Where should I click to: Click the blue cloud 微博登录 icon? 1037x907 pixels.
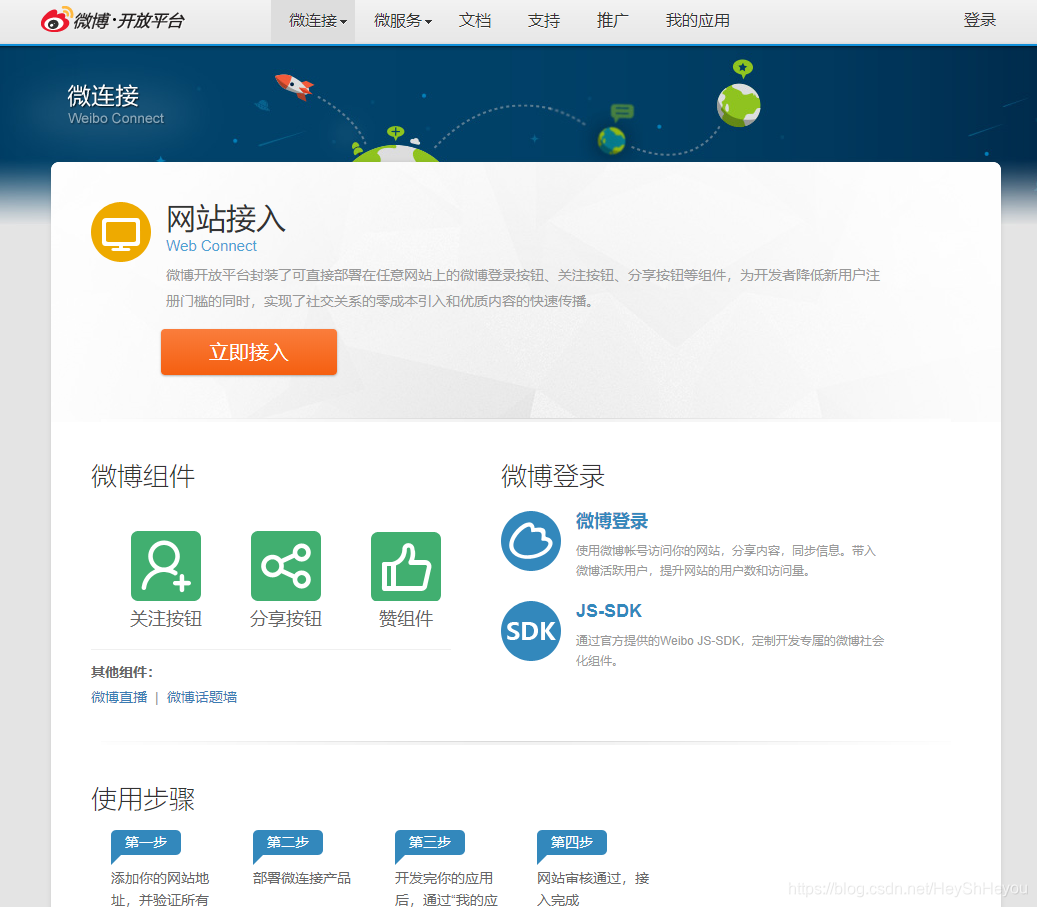point(531,540)
